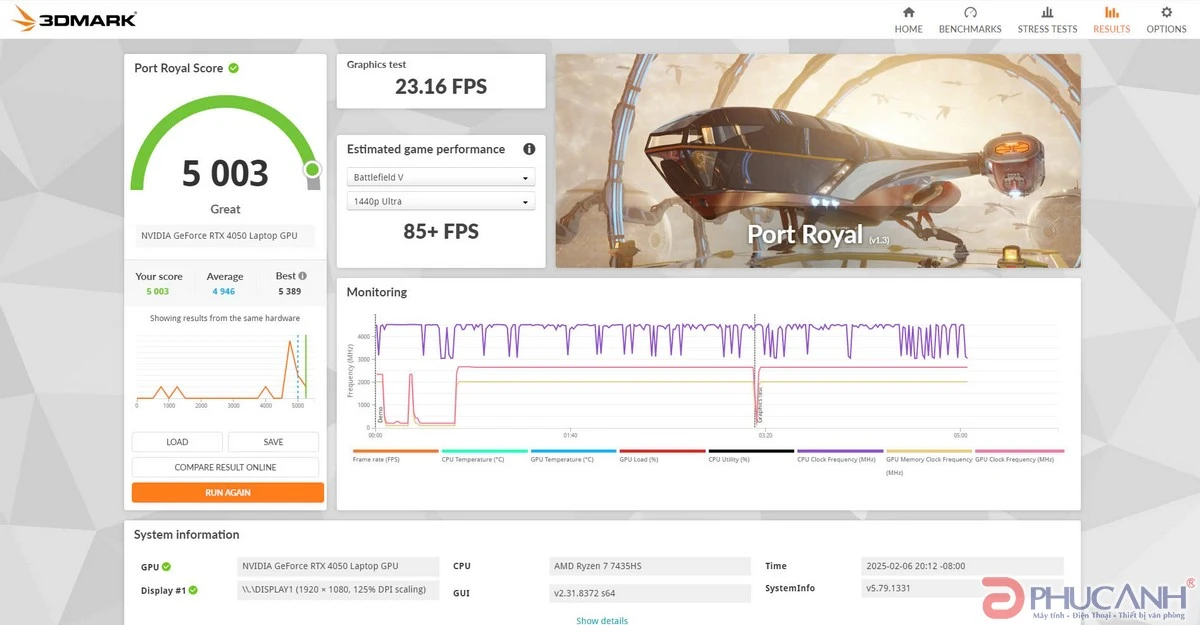Click COMPARE RESULT ONLINE

click(x=225, y=467)
